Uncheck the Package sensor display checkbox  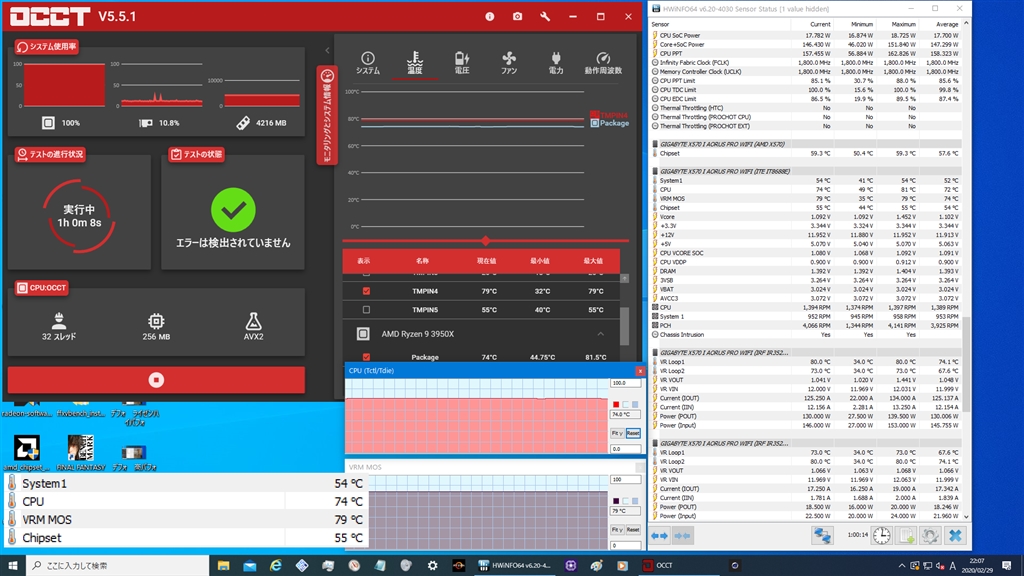pyautogui.click(x=366, y=357)
